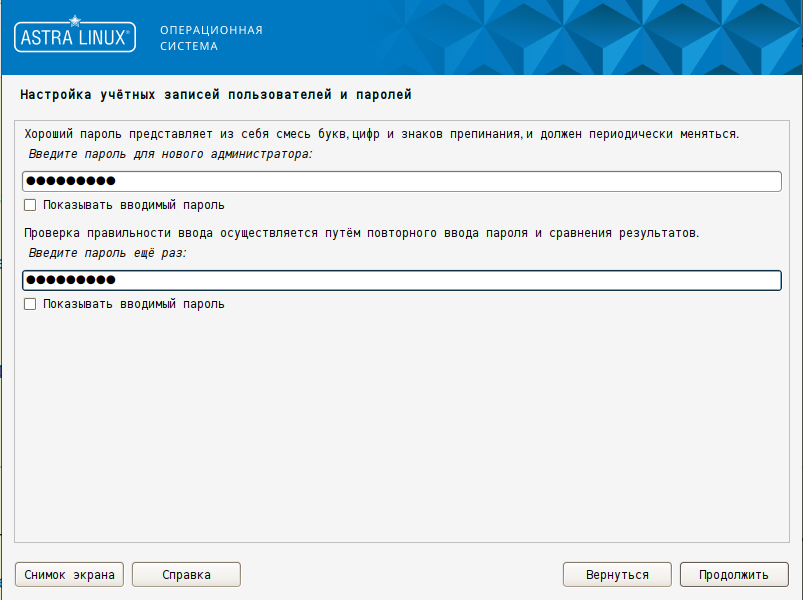
Task: Take a screenshot with Снимок экрана button
Action: point(69,574)
